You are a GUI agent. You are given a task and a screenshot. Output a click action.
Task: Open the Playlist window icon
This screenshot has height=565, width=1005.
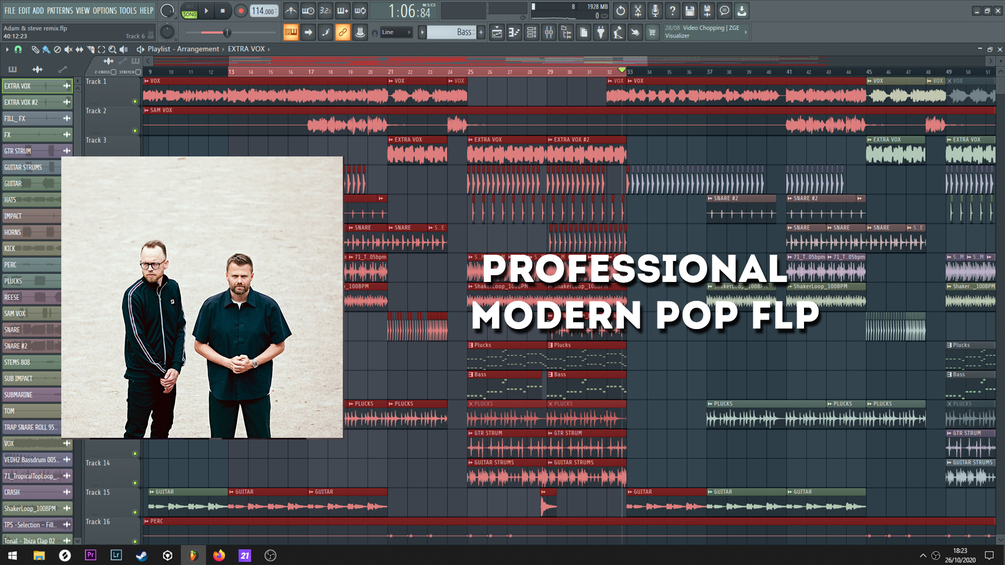pyautogui.click(x=497, y=32)
